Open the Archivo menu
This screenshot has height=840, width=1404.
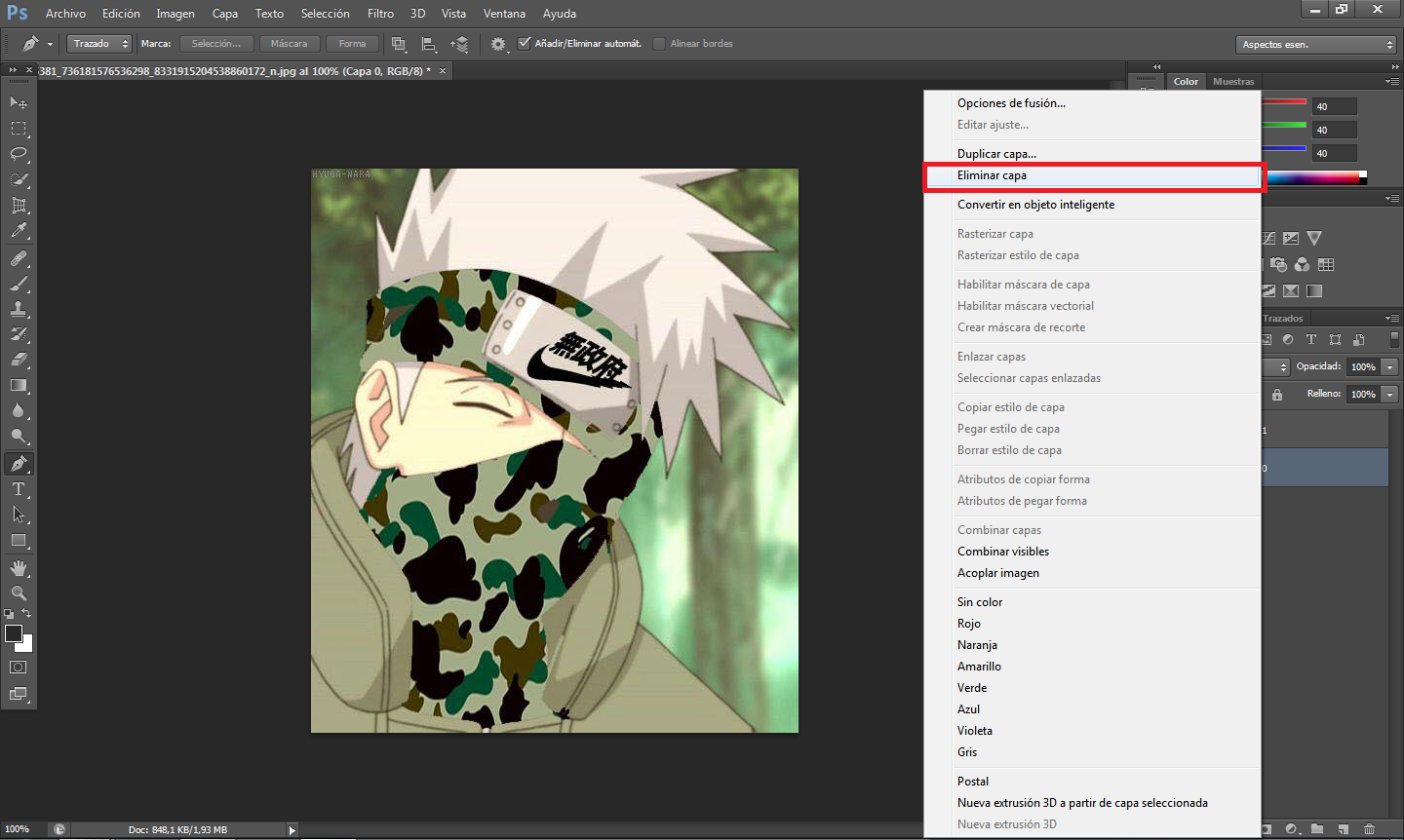tap(65, 14)
